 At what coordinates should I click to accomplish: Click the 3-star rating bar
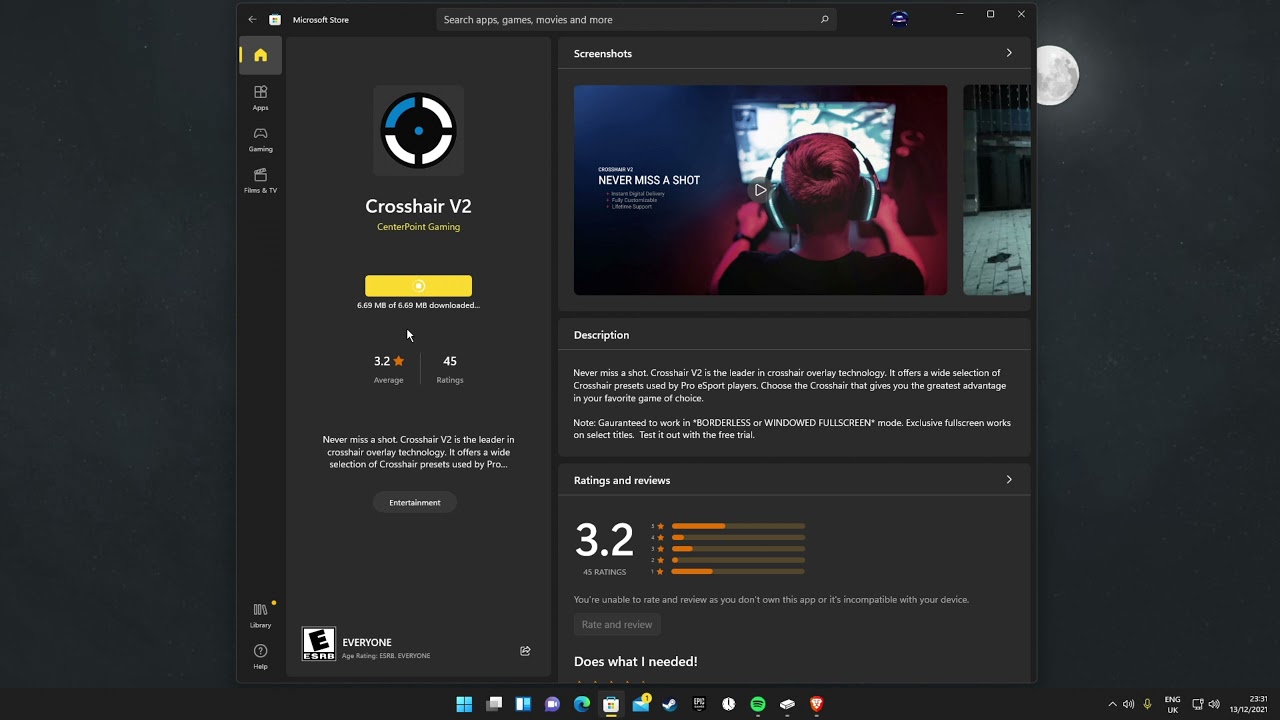coord(738,549)
